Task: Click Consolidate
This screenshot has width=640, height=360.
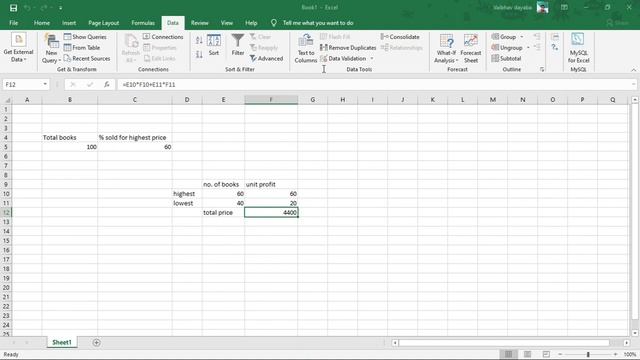Action: click(x=400, y=37)
